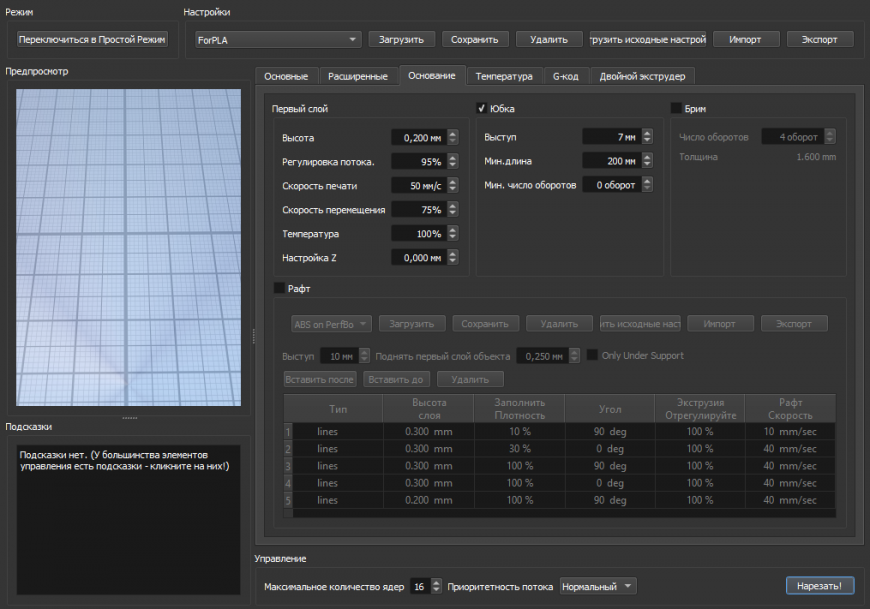
Task: Enable the Брим checkbox
Action: tap(676, 108)
